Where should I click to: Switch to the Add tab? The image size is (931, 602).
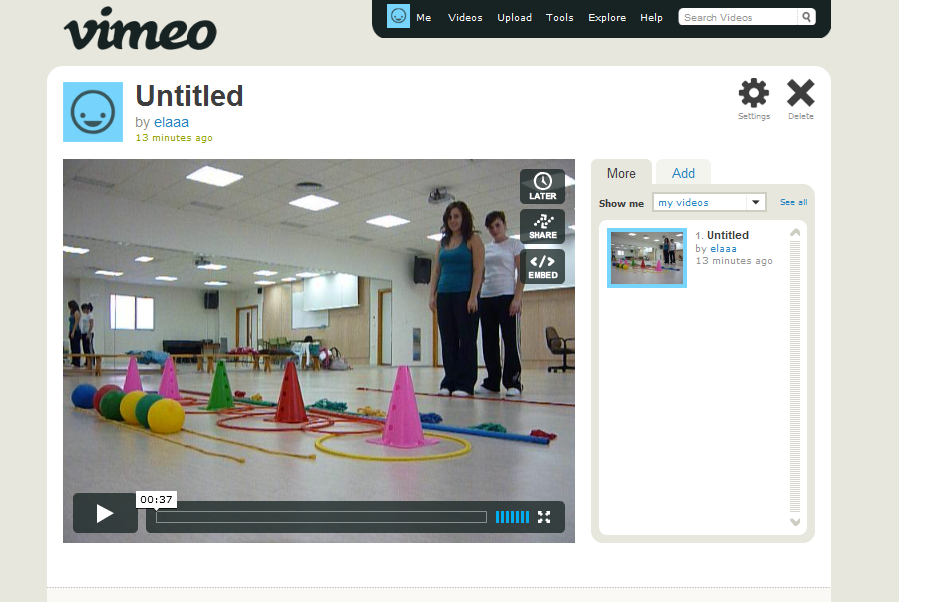(x=683, y=173)
